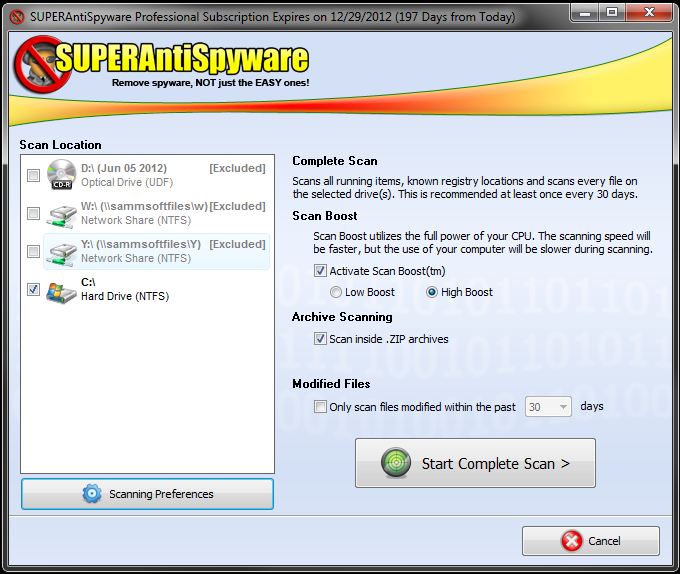Open the 30 days dropdown
The width and height of the screenshot is (680, 574).
[x=548, y=407]
